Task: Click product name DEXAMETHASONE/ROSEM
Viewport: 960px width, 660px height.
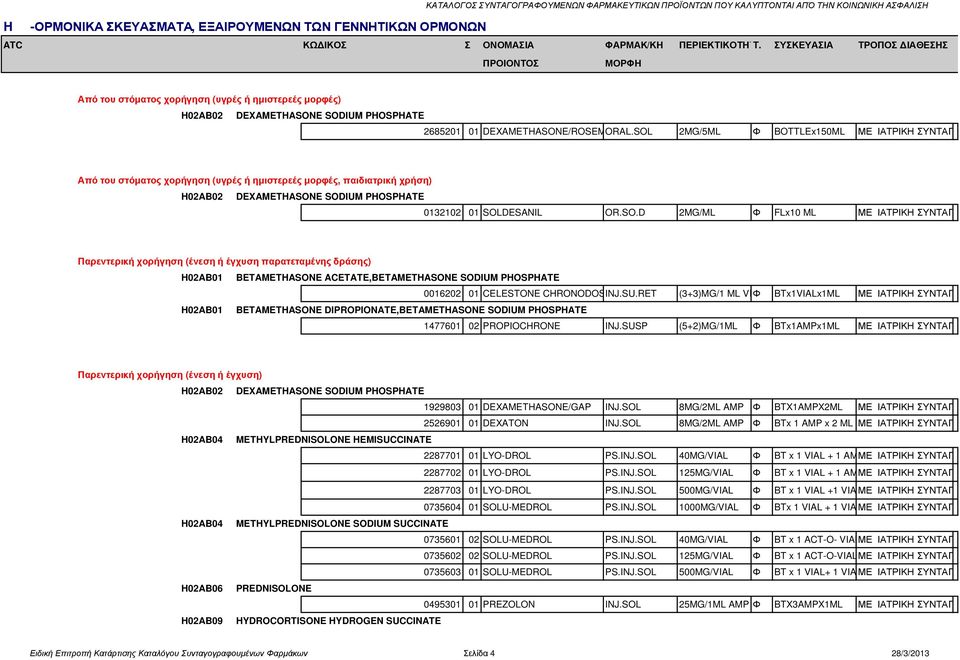Action: 542,132
